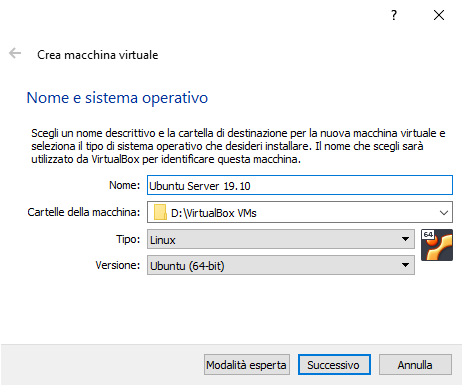
Task: Close the Crea macchina virtuale dialog
Action: pyautogui.click(x=439, y=15)
